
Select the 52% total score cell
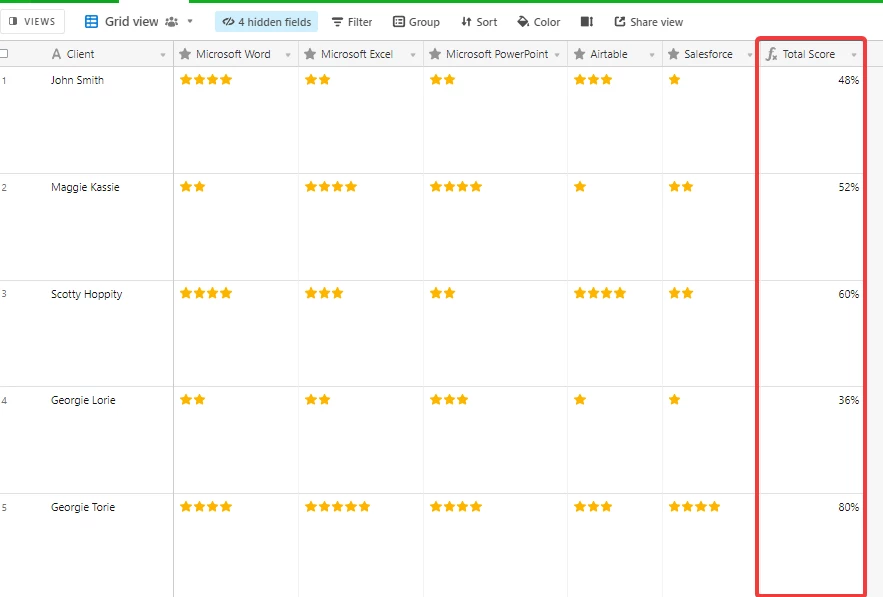[x=811, y=227]
